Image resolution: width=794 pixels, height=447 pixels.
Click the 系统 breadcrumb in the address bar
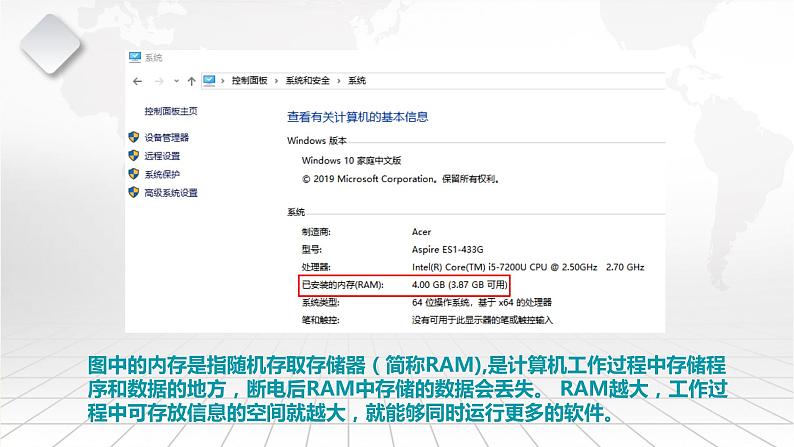[356, 80]
